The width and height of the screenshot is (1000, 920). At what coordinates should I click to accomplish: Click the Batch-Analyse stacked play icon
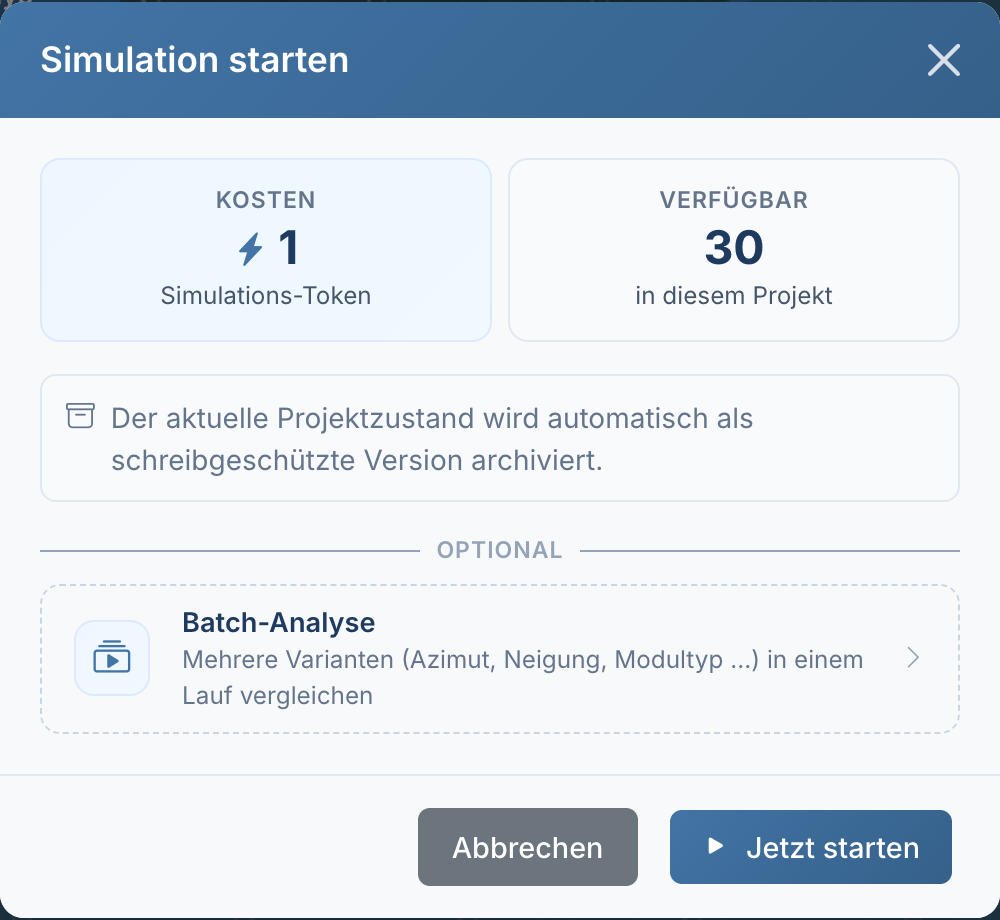(x=112, y=657)
